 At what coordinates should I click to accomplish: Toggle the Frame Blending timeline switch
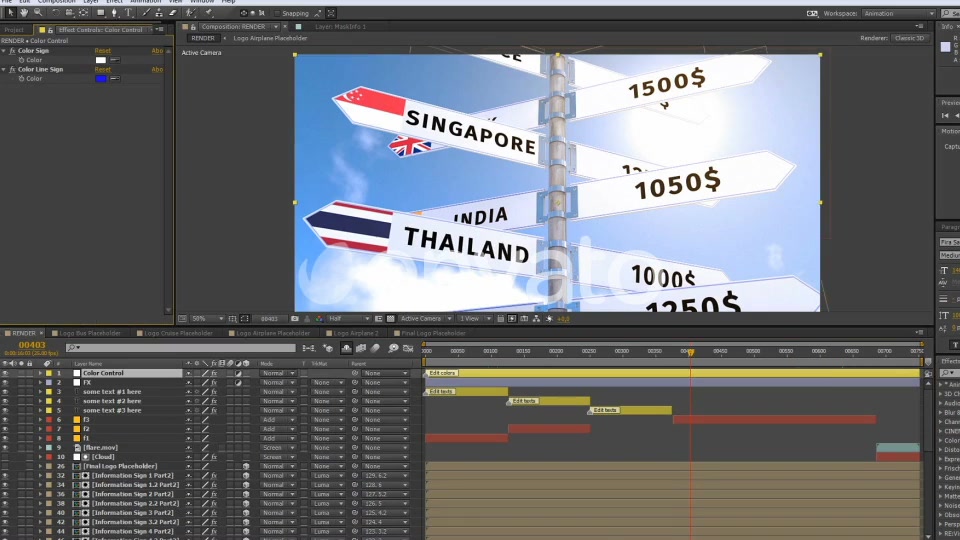click(361, 348)
